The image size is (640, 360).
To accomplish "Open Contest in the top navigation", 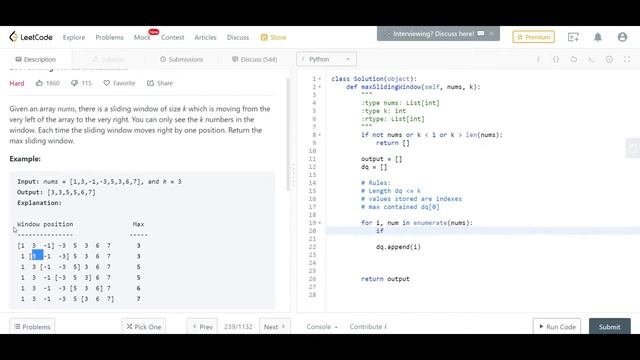I will [172, 37].
